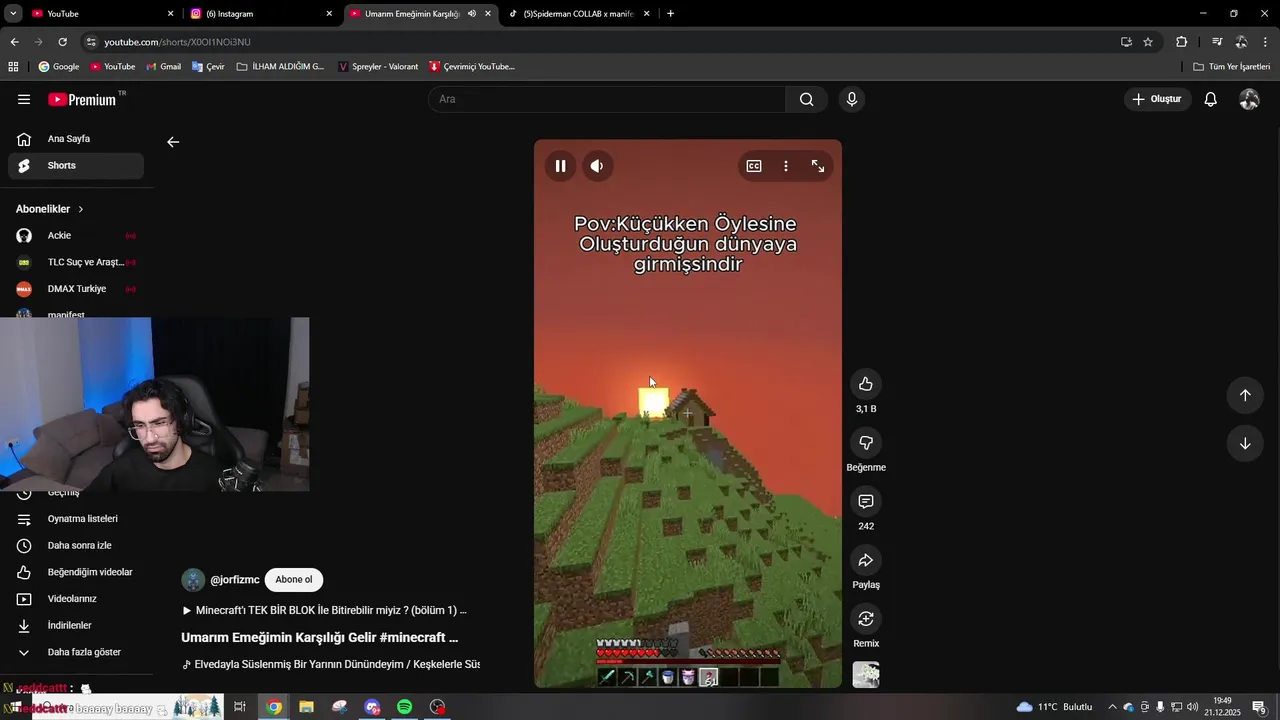The image size is (1280, 720).
Task: Open the Spreyler - Valorant bookmark
Action: click(378, 67)
